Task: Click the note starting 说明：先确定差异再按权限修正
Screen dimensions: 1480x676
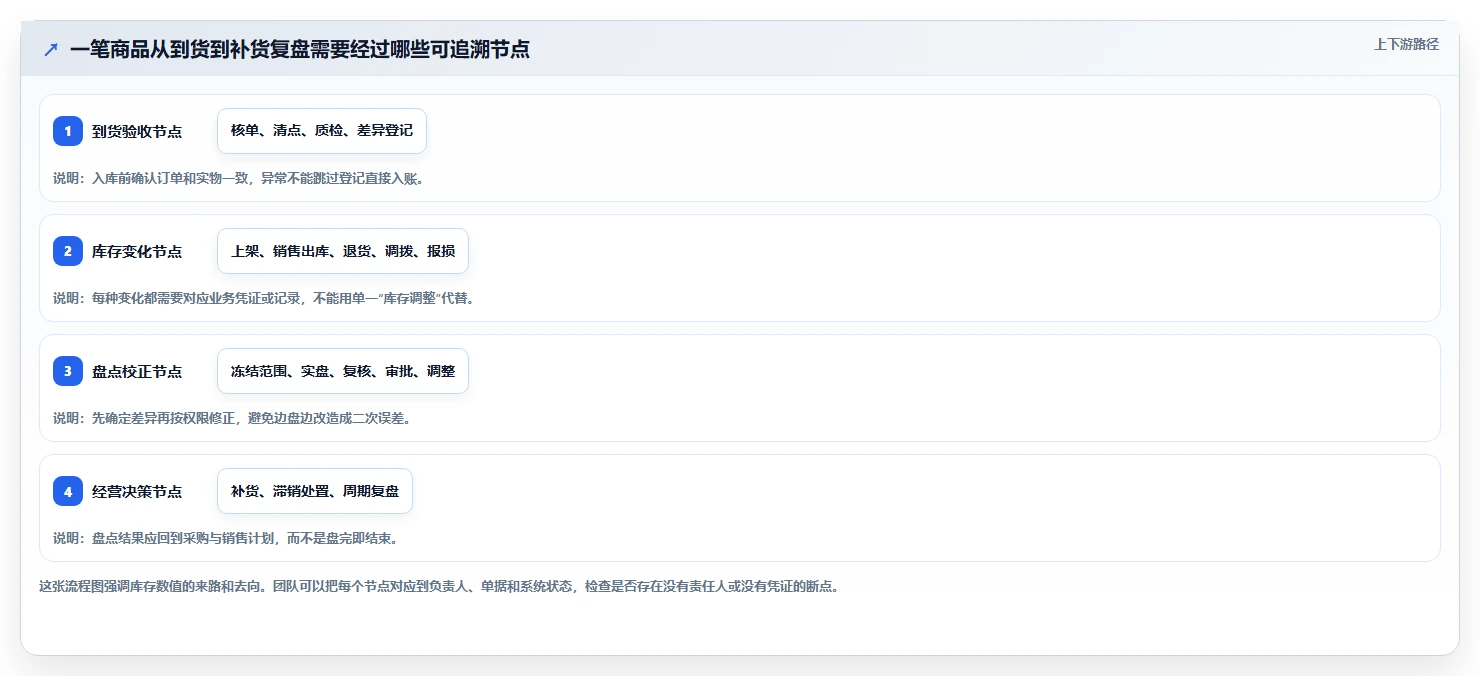Action: tap(232, 418)
